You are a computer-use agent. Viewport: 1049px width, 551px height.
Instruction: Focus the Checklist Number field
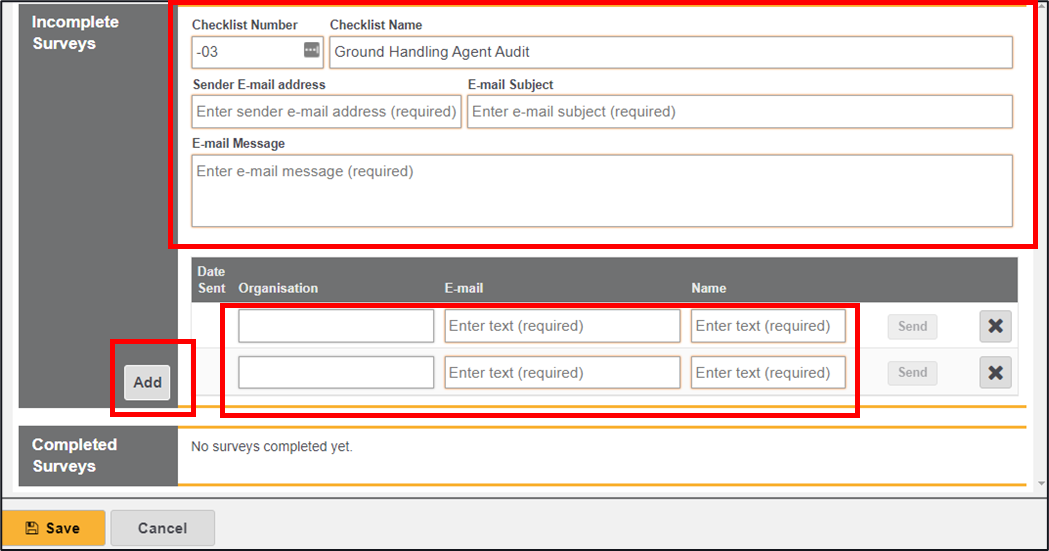click(x=246, y=52)
